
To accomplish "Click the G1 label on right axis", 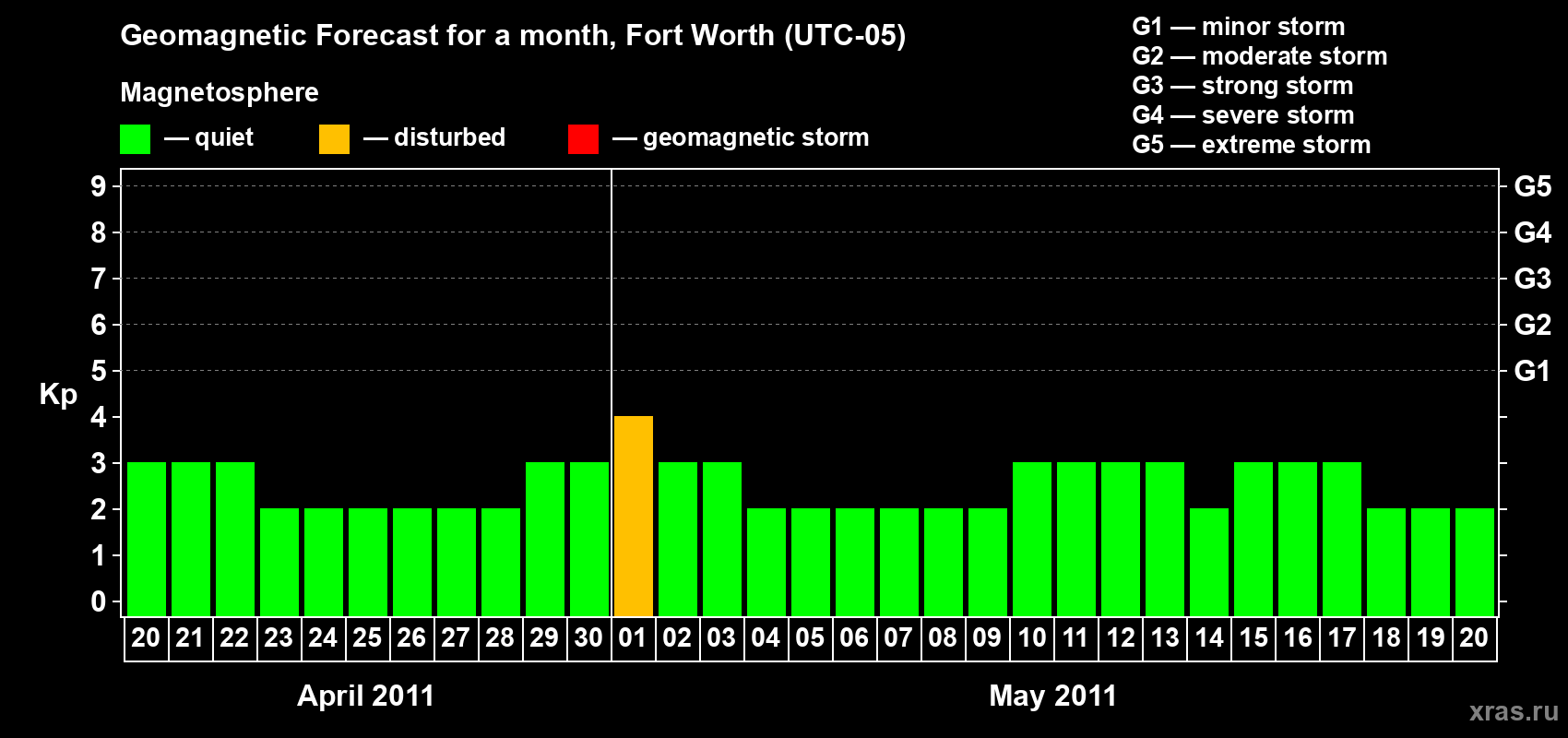I will pyautogui.click(x=1533, y=371).
